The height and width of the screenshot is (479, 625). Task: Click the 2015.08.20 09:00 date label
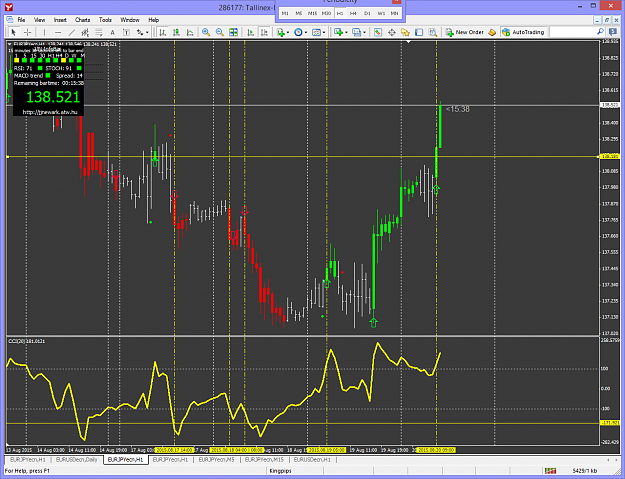tap(435, 450)
